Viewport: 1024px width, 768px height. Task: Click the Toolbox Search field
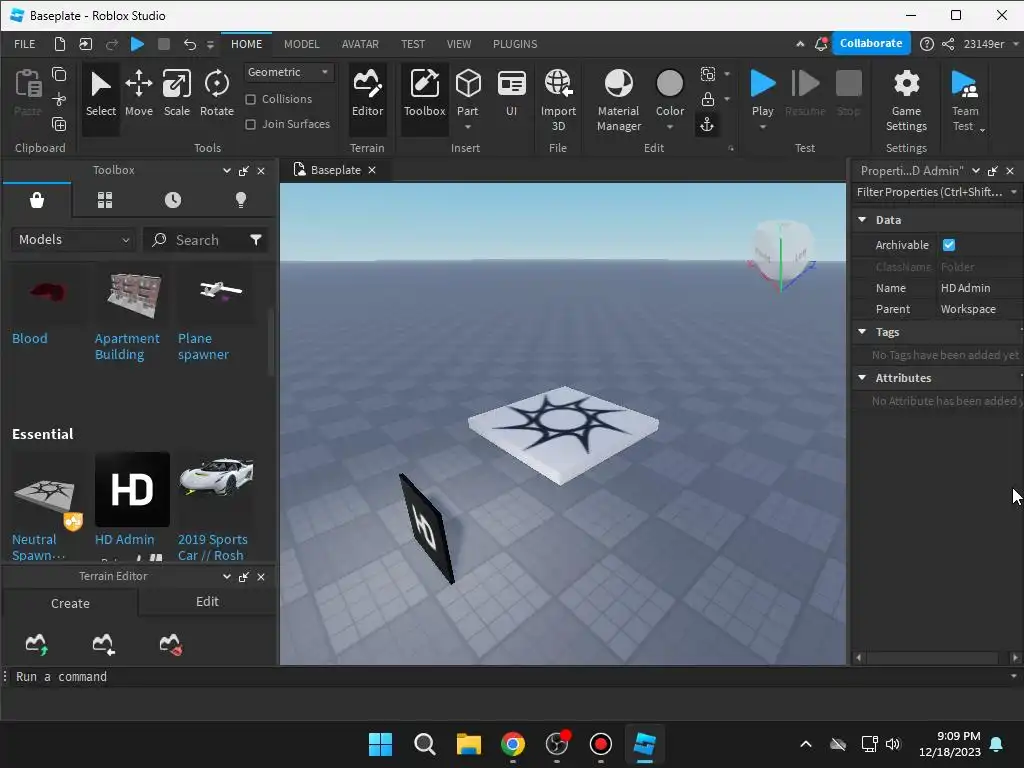click(x=197, y=240)
